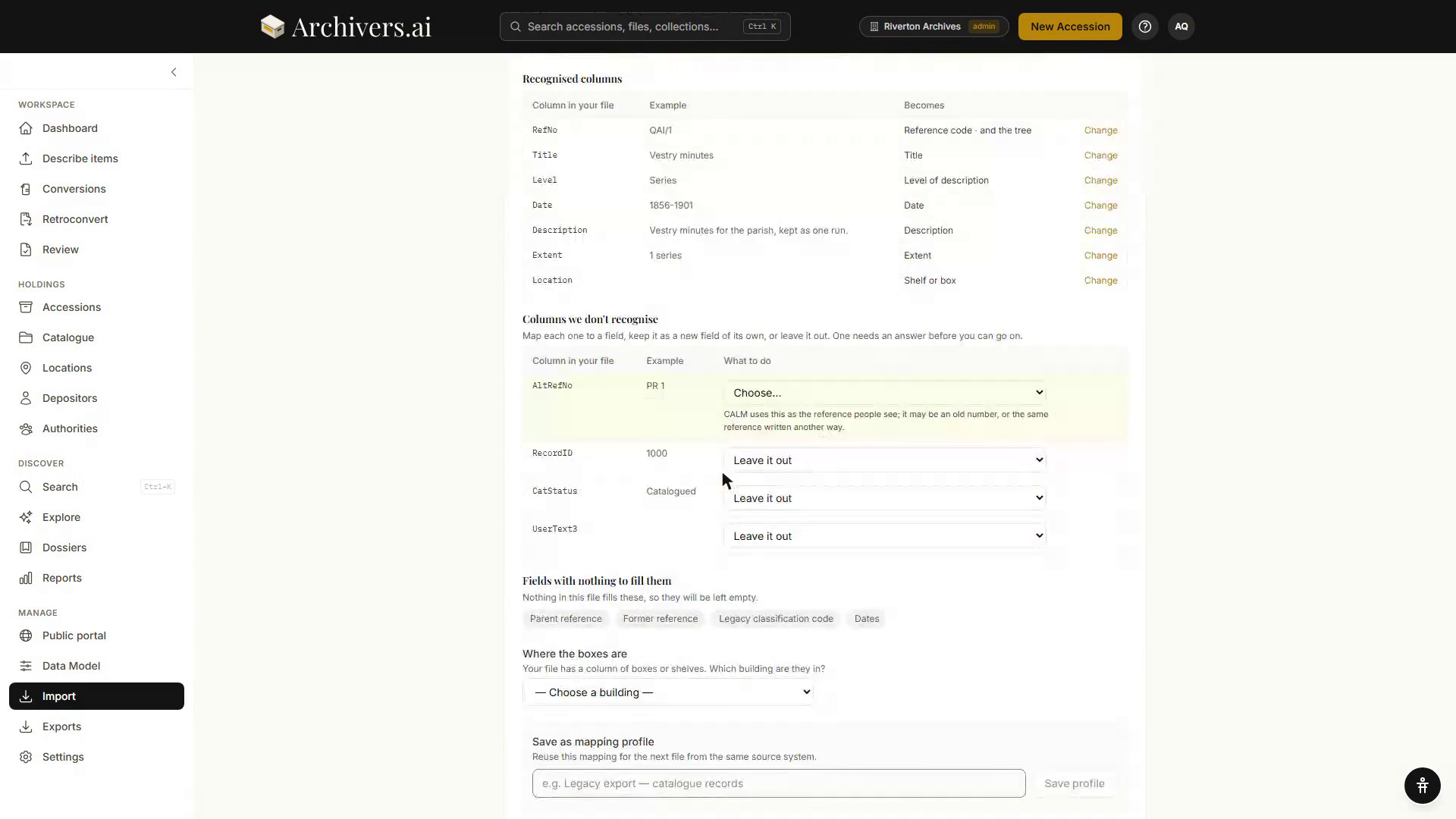
Task: Focus the global search accessions field
Action: 645,27
